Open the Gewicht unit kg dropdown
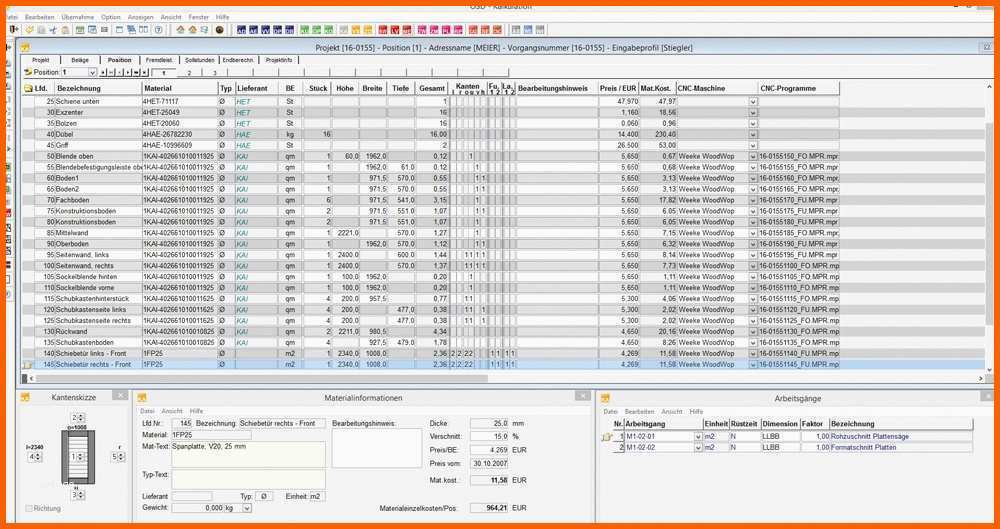Image resolution: width=1000 pixels, height=529 pixels. pos(247,509)
